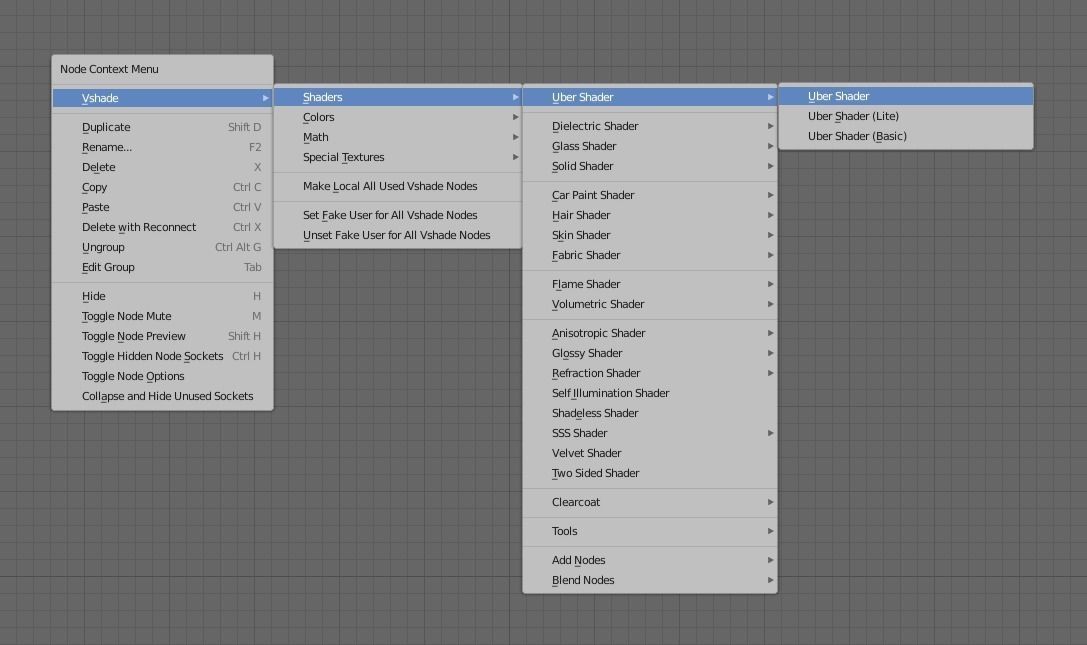Viewport: 1087px width, 645px height.
Task: Choose Two Sided Shader
Action: pos(595,473)
